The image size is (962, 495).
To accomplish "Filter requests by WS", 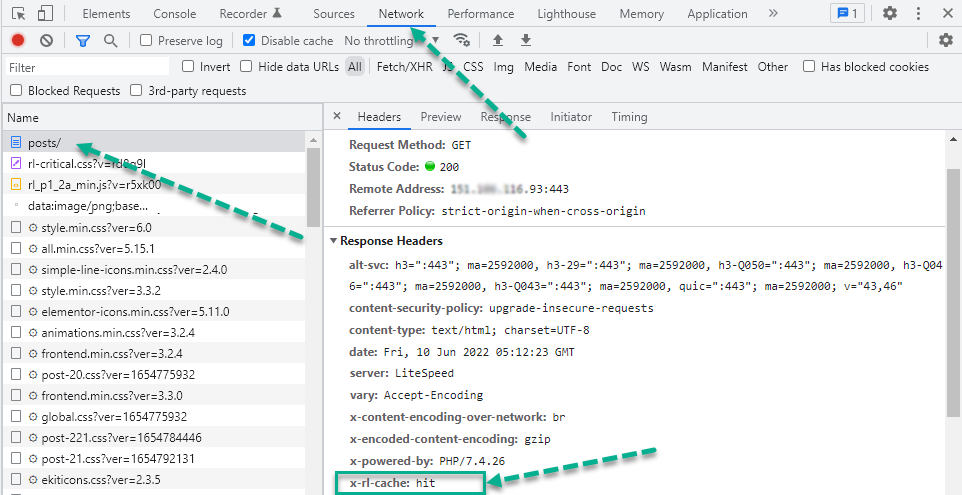I will [x=641, y=67].
